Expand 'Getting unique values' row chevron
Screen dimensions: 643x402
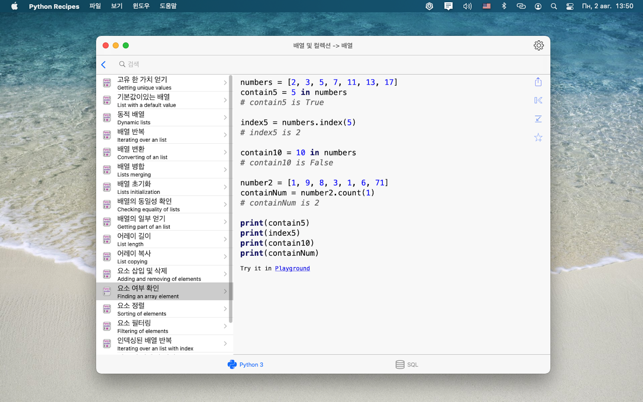(x=225, y=83)
